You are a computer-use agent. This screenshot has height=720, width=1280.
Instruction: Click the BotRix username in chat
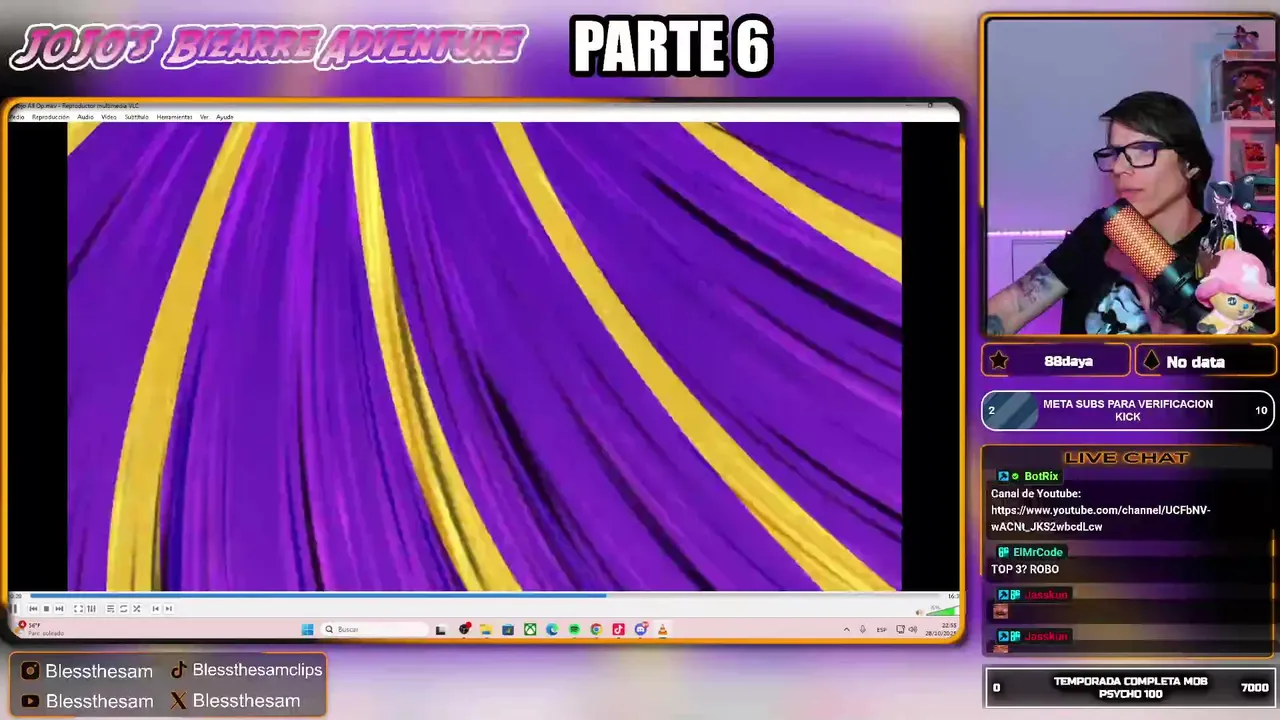tap(1041, 476)
